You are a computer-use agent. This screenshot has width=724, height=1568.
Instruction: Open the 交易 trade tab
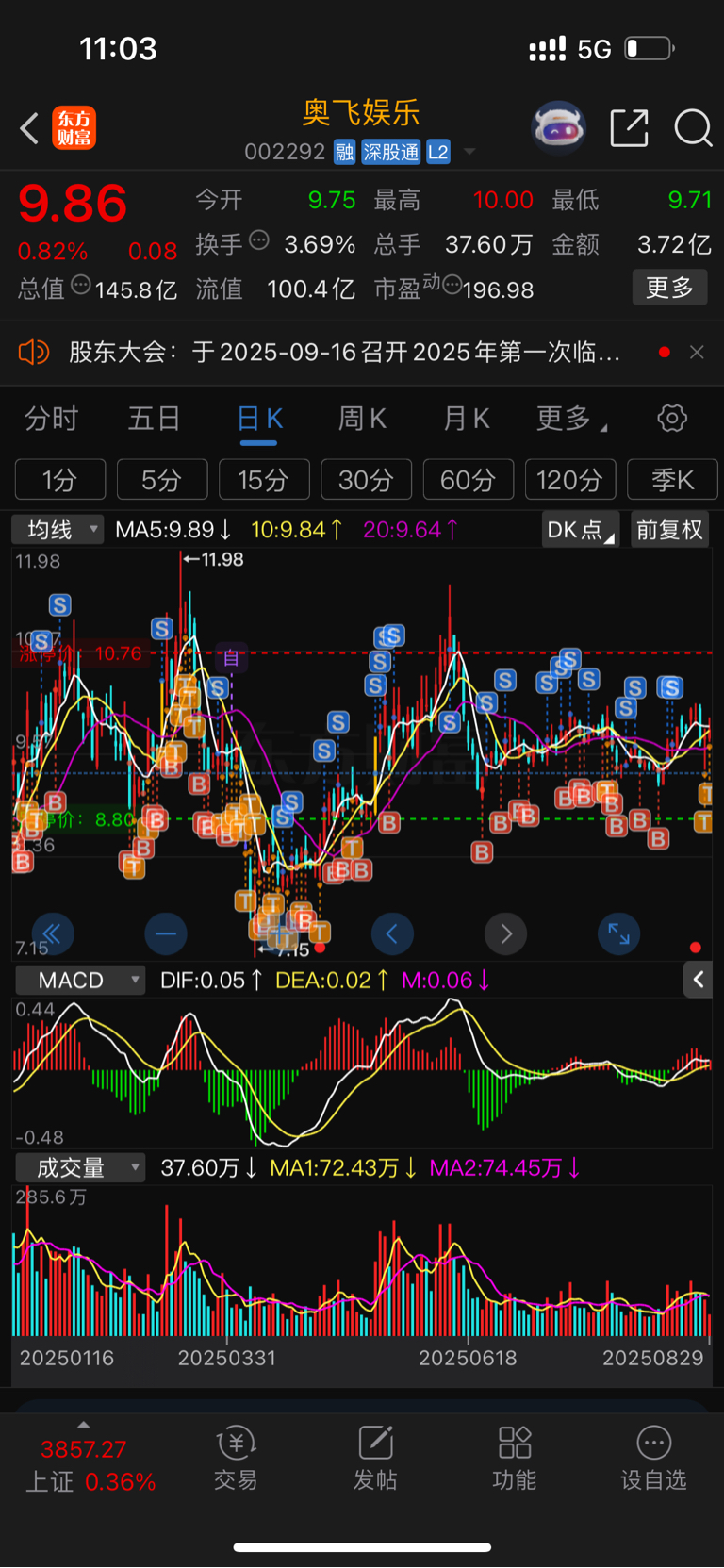pos(236,1458)
